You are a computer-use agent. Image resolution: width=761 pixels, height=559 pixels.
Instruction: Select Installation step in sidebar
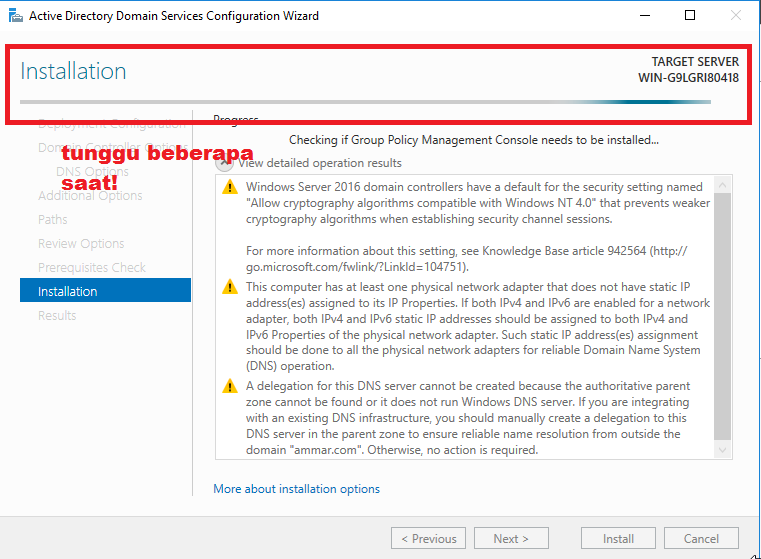[105, 291]
